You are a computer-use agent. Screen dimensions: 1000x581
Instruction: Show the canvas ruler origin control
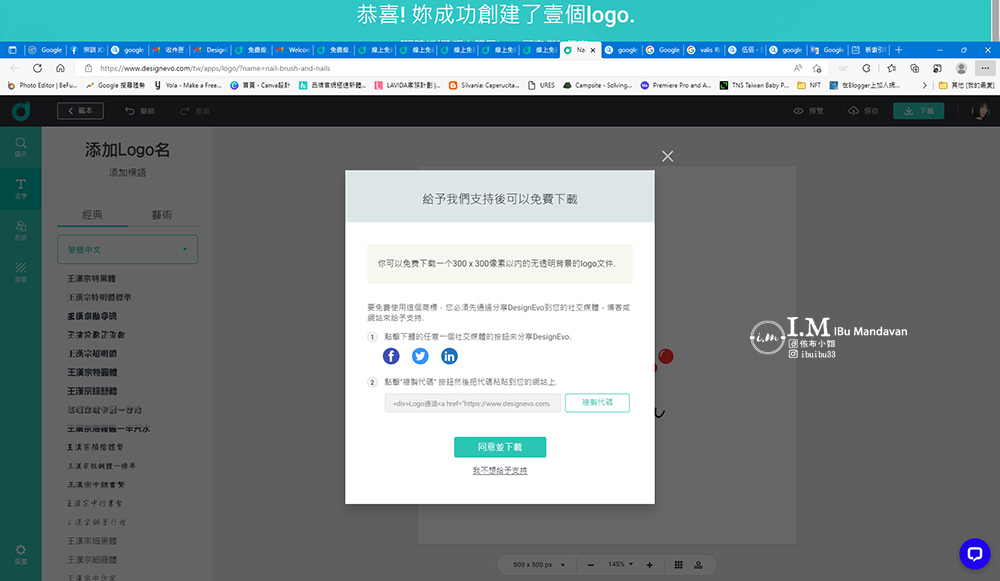698,564
